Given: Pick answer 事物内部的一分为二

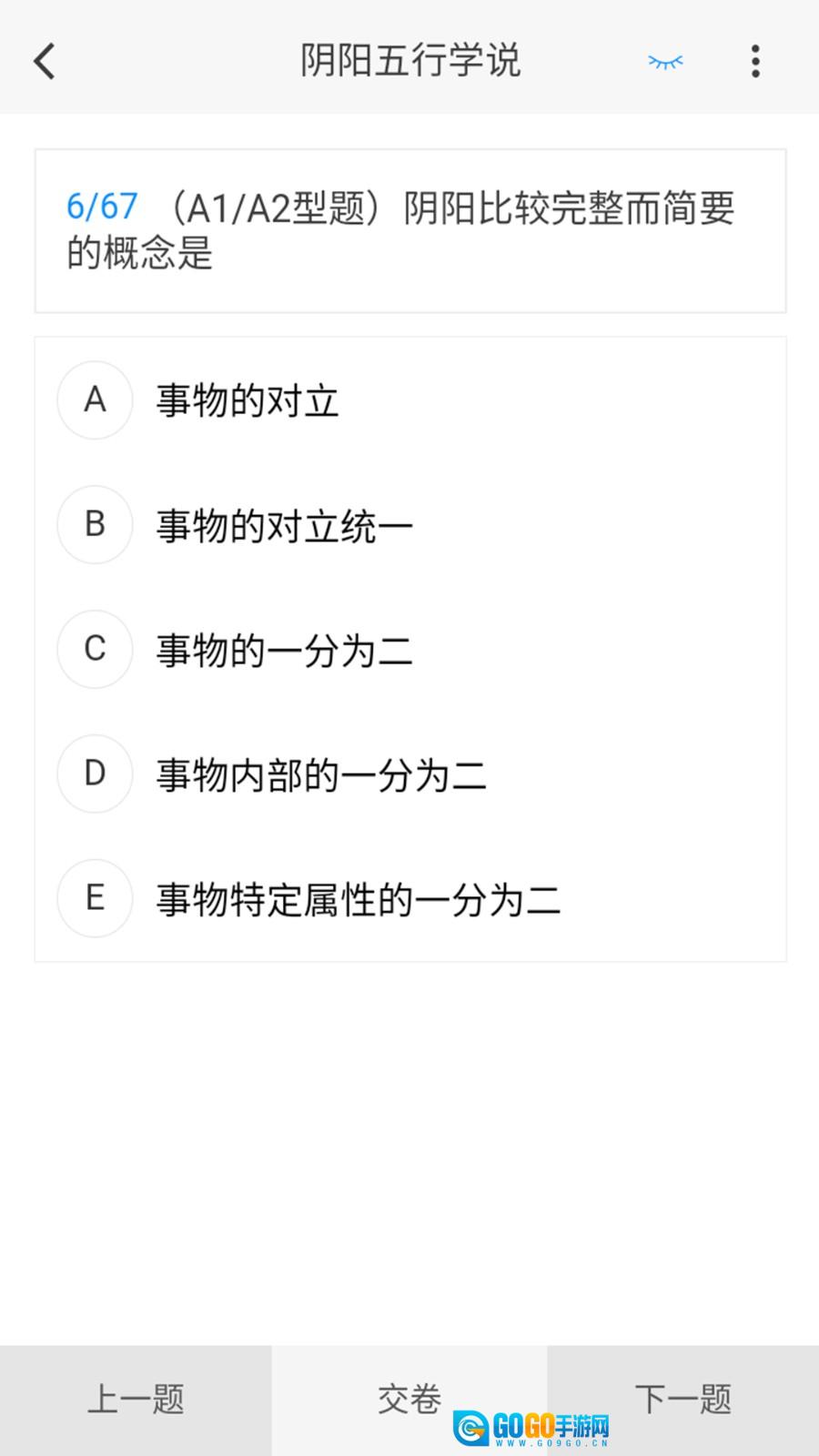Looking at the screenshot, I should (x=321, y=776).
